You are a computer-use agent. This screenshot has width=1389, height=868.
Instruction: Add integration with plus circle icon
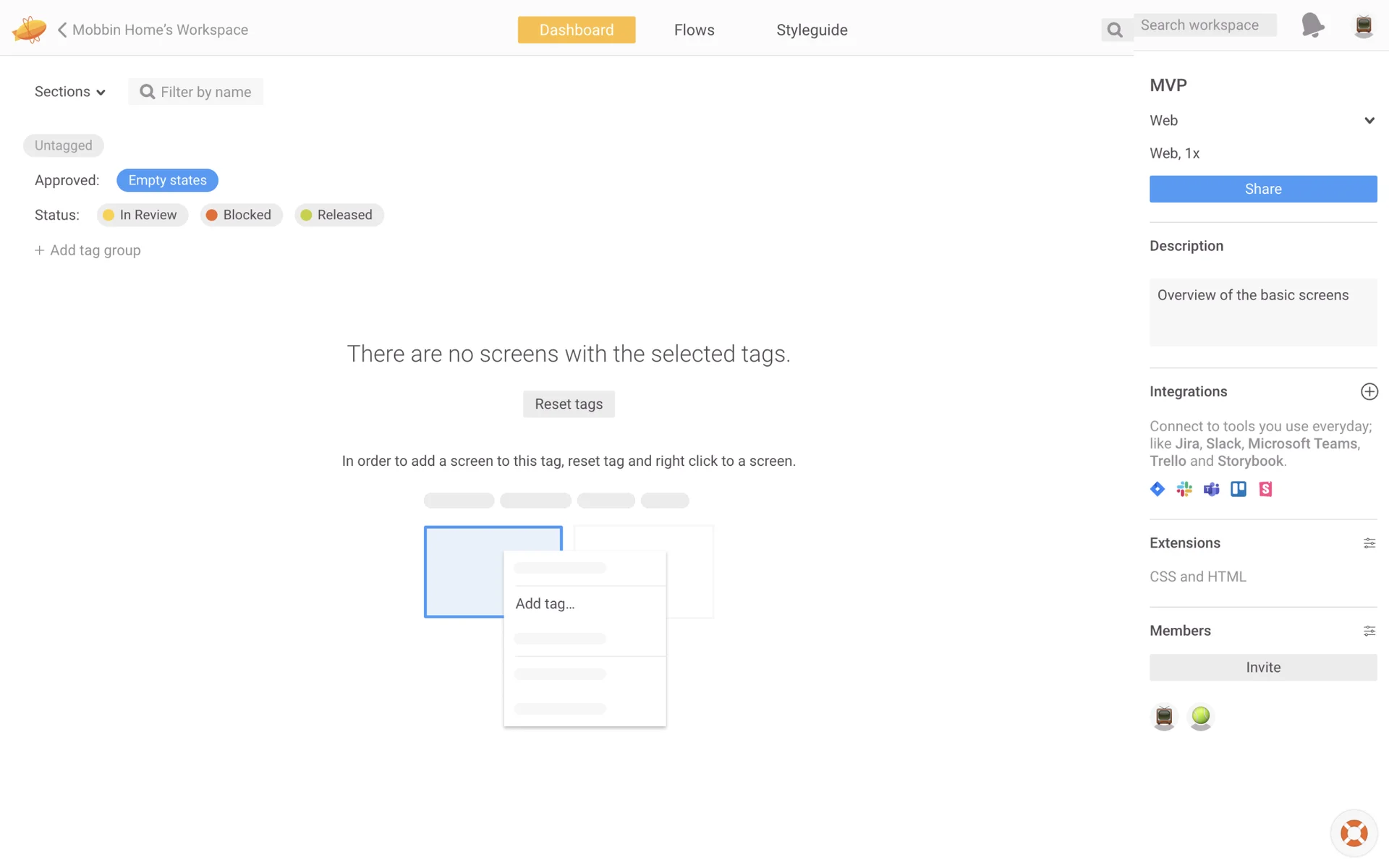tap(1369, 391)
